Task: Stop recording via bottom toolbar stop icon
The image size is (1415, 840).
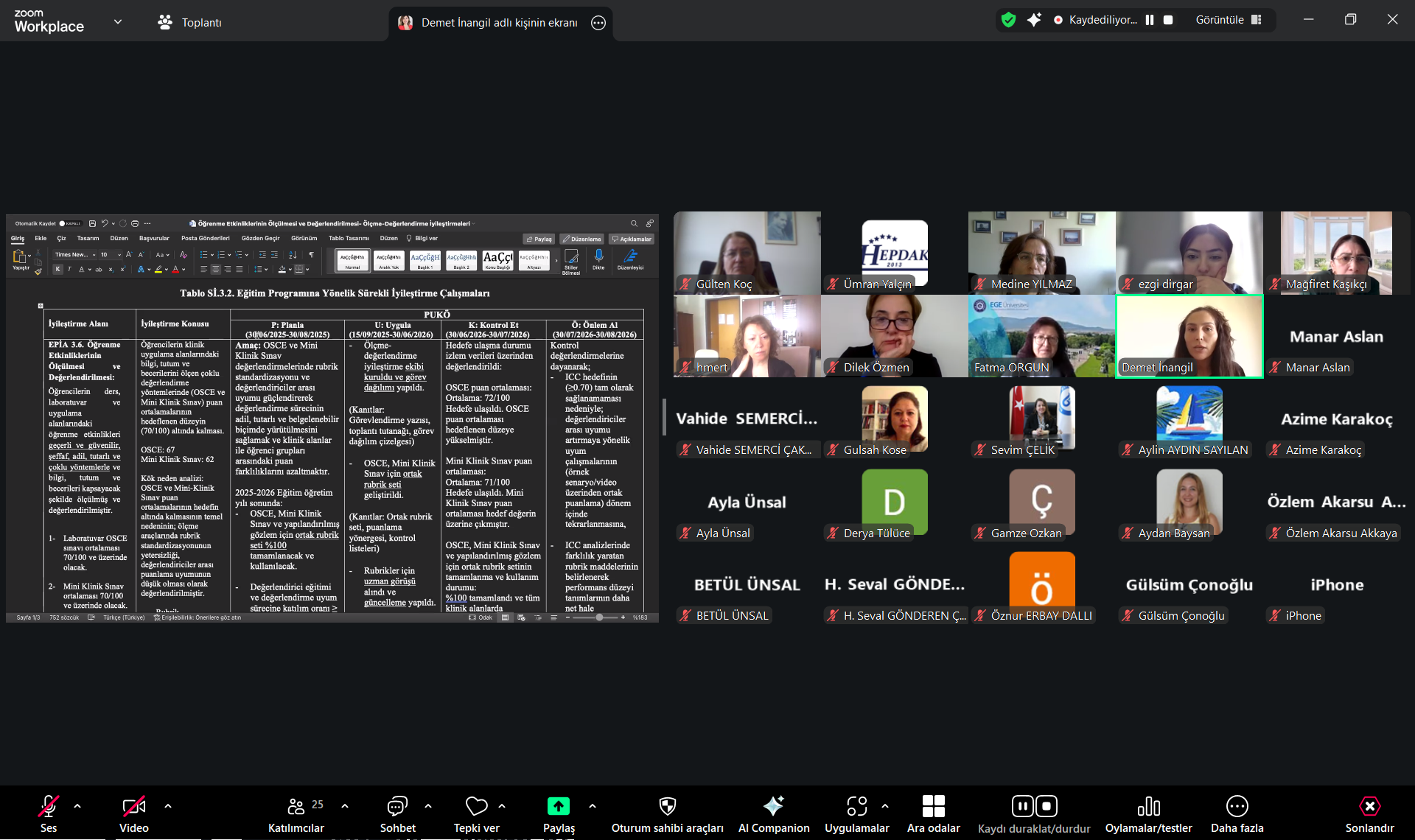Action: click(x=1047, y=806)
